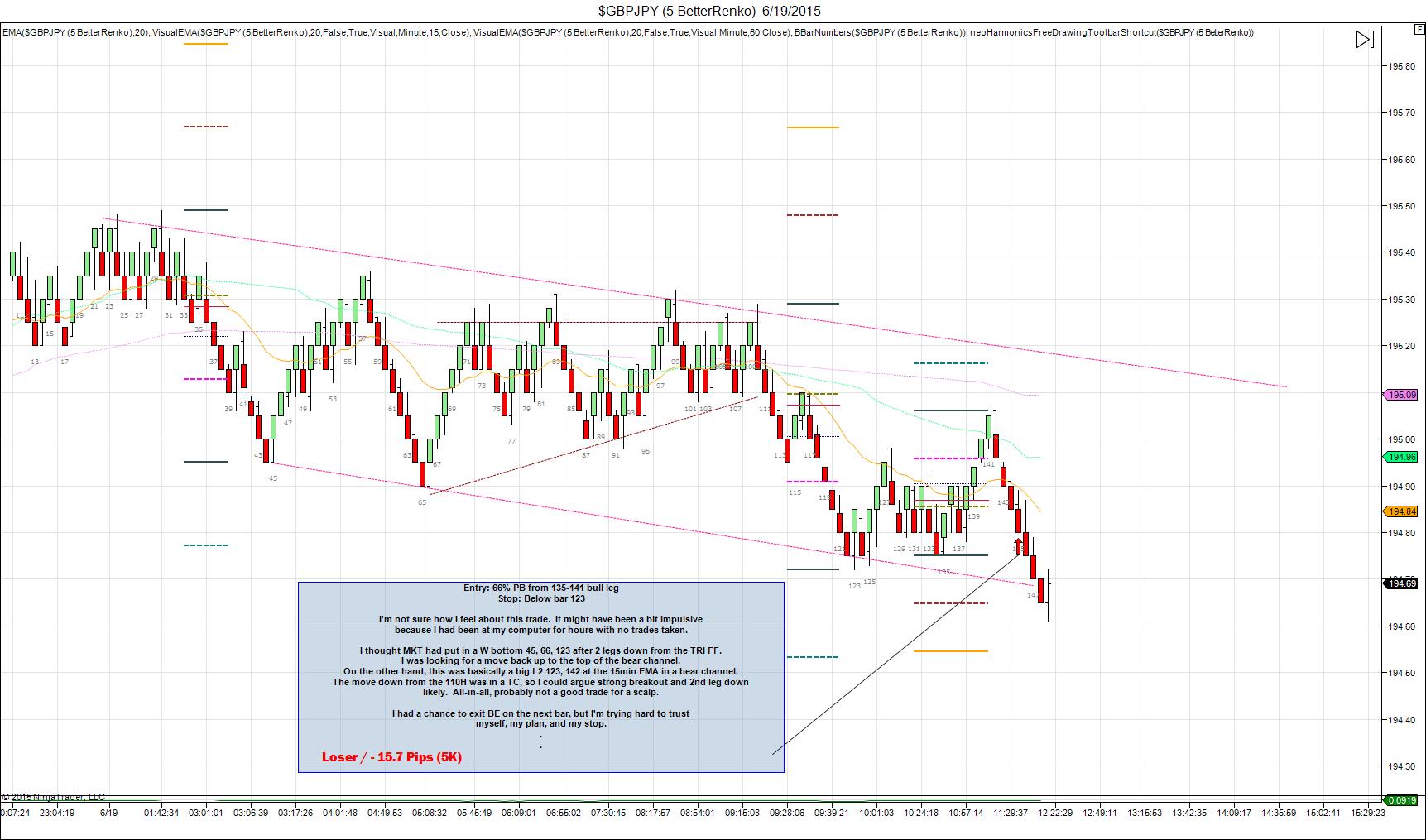Click the 6/19 date label on the time axis
Image resolution: width=1426 pixels, height=840 pixels.
point(108,813)
